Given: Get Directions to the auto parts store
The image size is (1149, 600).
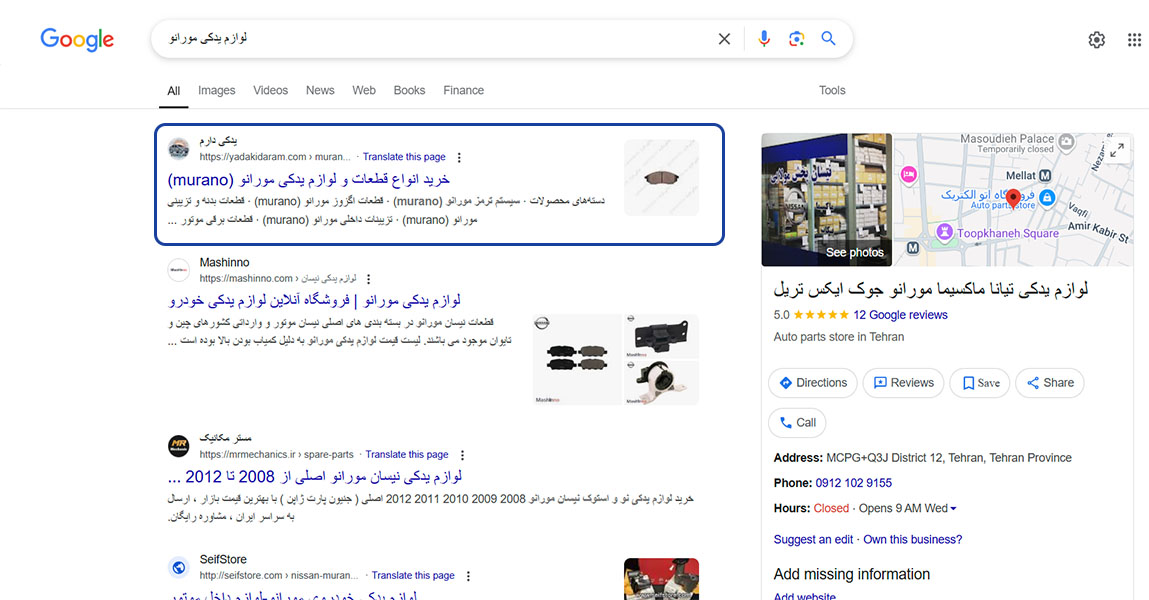Looking at the screenshot, I should click(x=813, y=383).
